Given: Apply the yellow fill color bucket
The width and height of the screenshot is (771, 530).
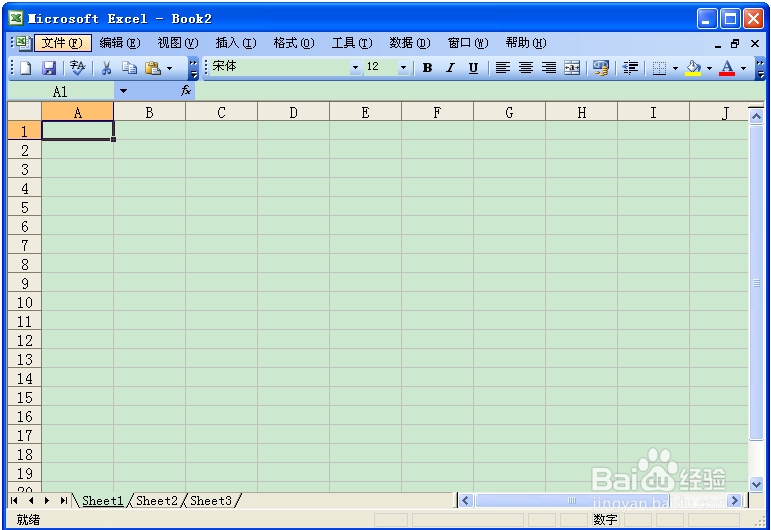Looking at the screenshot, I should (693, 68).
